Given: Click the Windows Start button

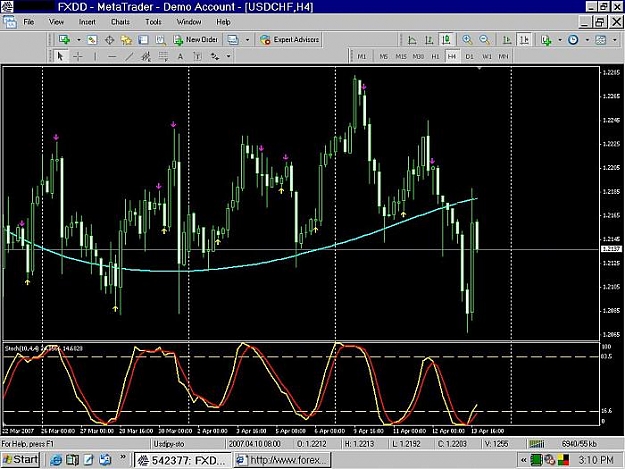Looking at the screenshot, I should pyautogui.click(x=20, y=460).
